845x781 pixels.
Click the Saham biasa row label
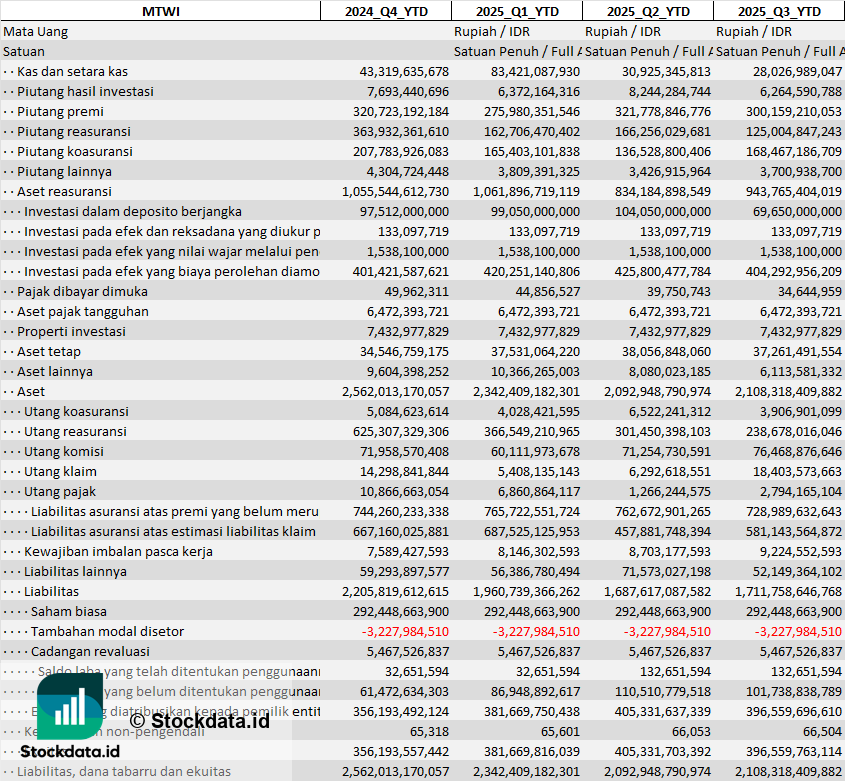pos(68,611)
